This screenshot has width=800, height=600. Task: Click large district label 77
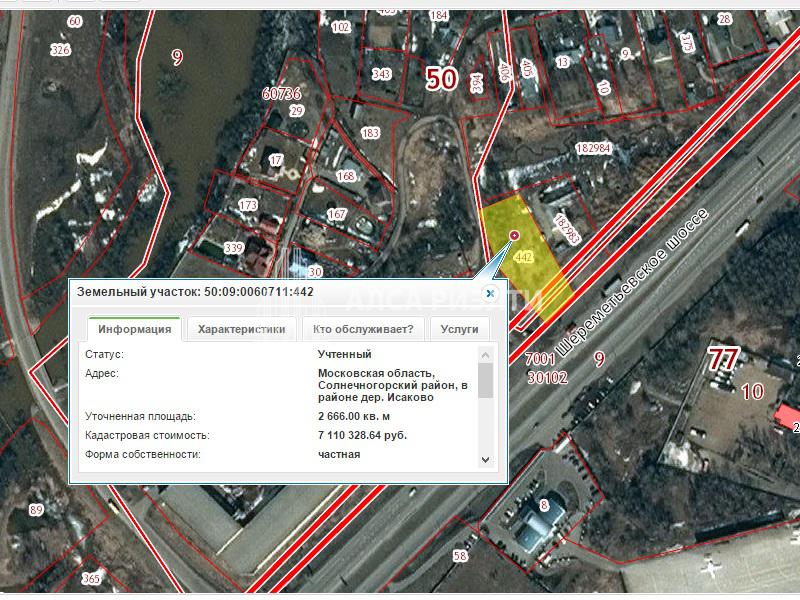[x=723, y=359]
